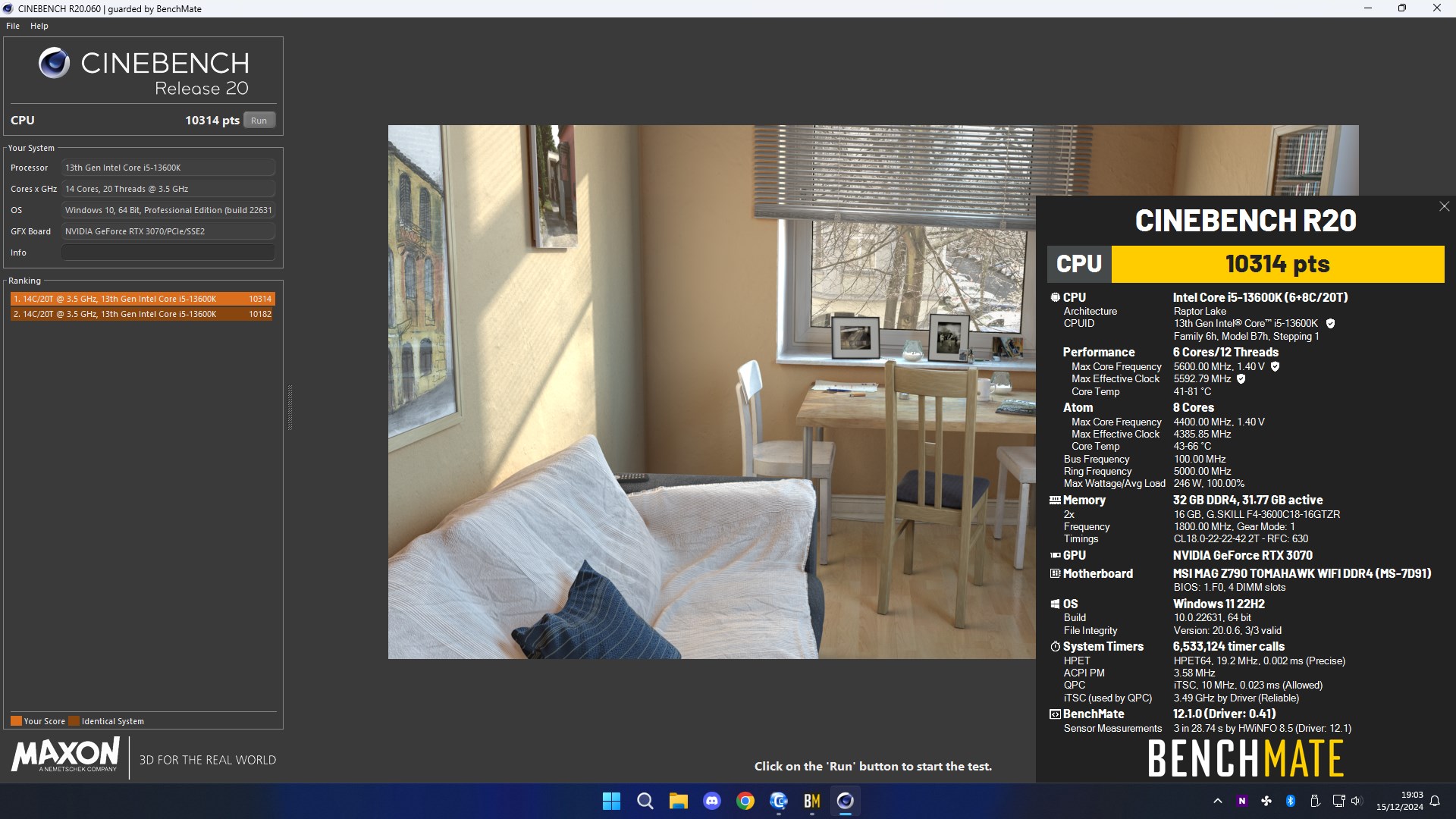
Task: Click the System Timers clock icon
Action: pyautogui.click(x=1055, y=647)
